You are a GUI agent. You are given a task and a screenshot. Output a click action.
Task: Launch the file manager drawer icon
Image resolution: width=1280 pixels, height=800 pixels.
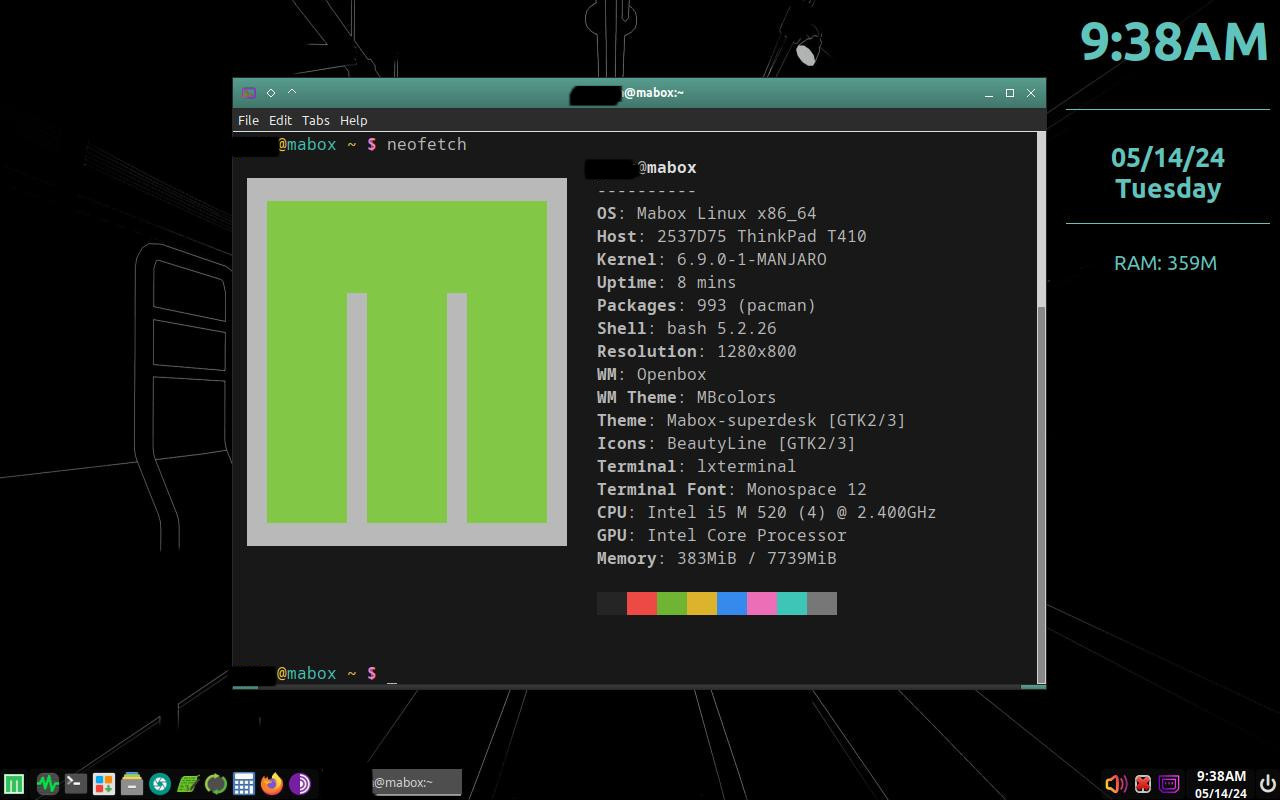coord(131,783)
